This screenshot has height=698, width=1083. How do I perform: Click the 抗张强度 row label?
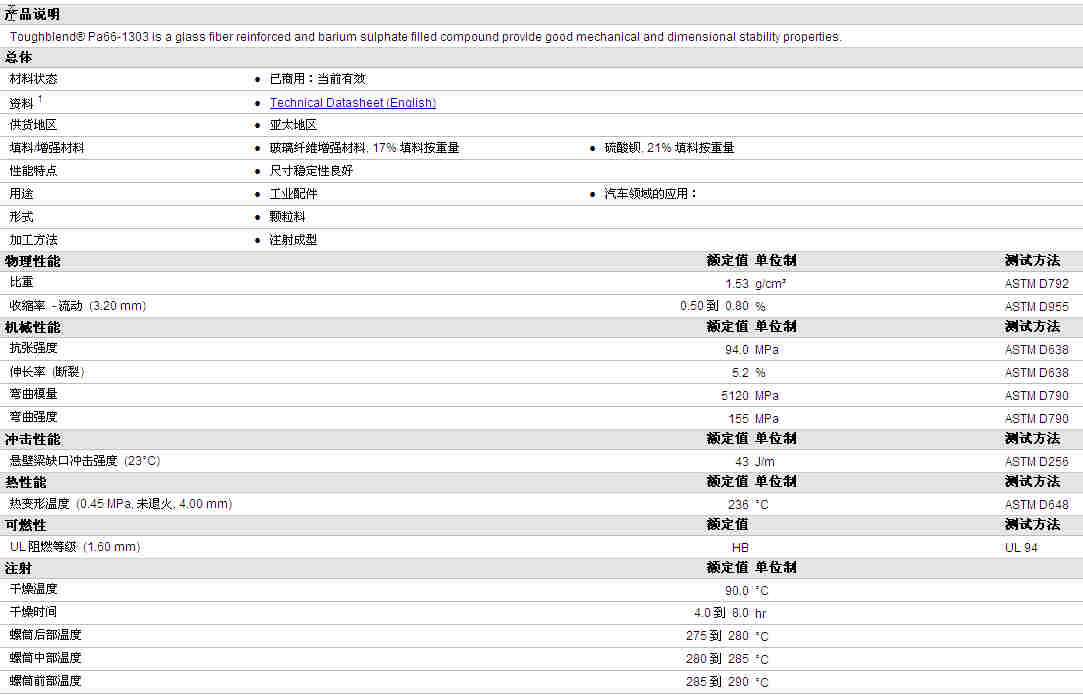(x=33, y=349)
